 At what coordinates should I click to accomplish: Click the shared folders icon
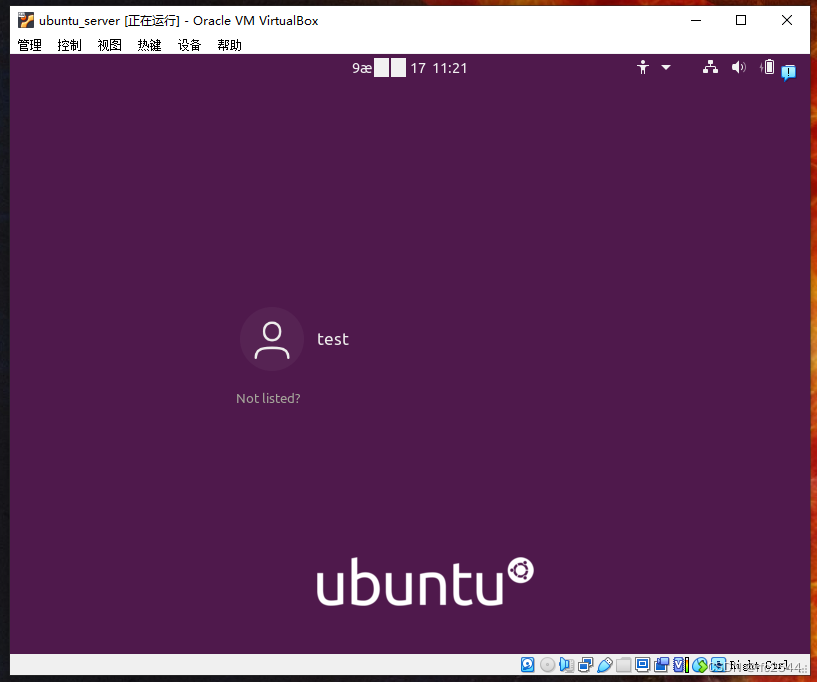click(623, 664)
